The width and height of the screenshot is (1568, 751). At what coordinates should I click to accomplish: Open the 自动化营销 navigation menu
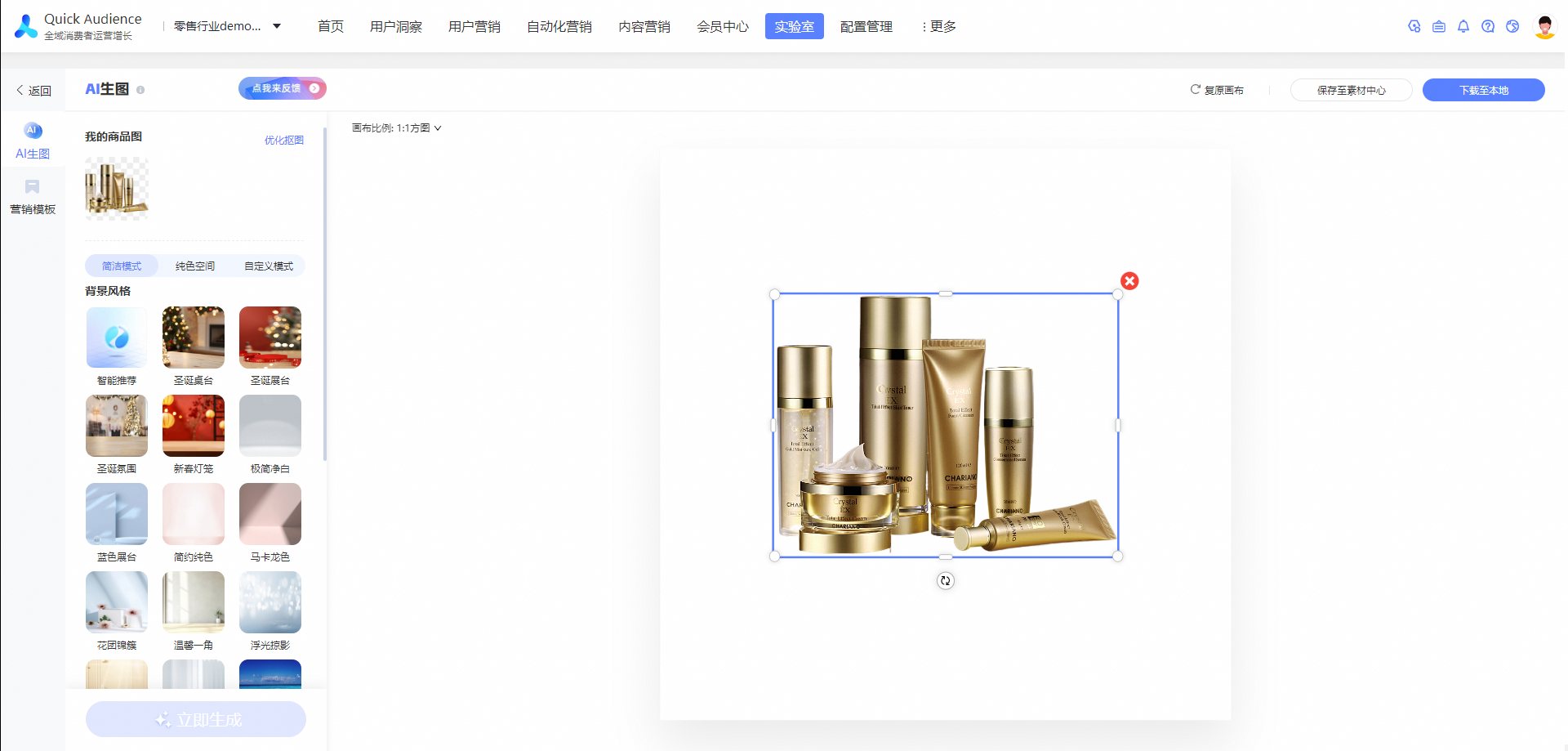(559, 26)
